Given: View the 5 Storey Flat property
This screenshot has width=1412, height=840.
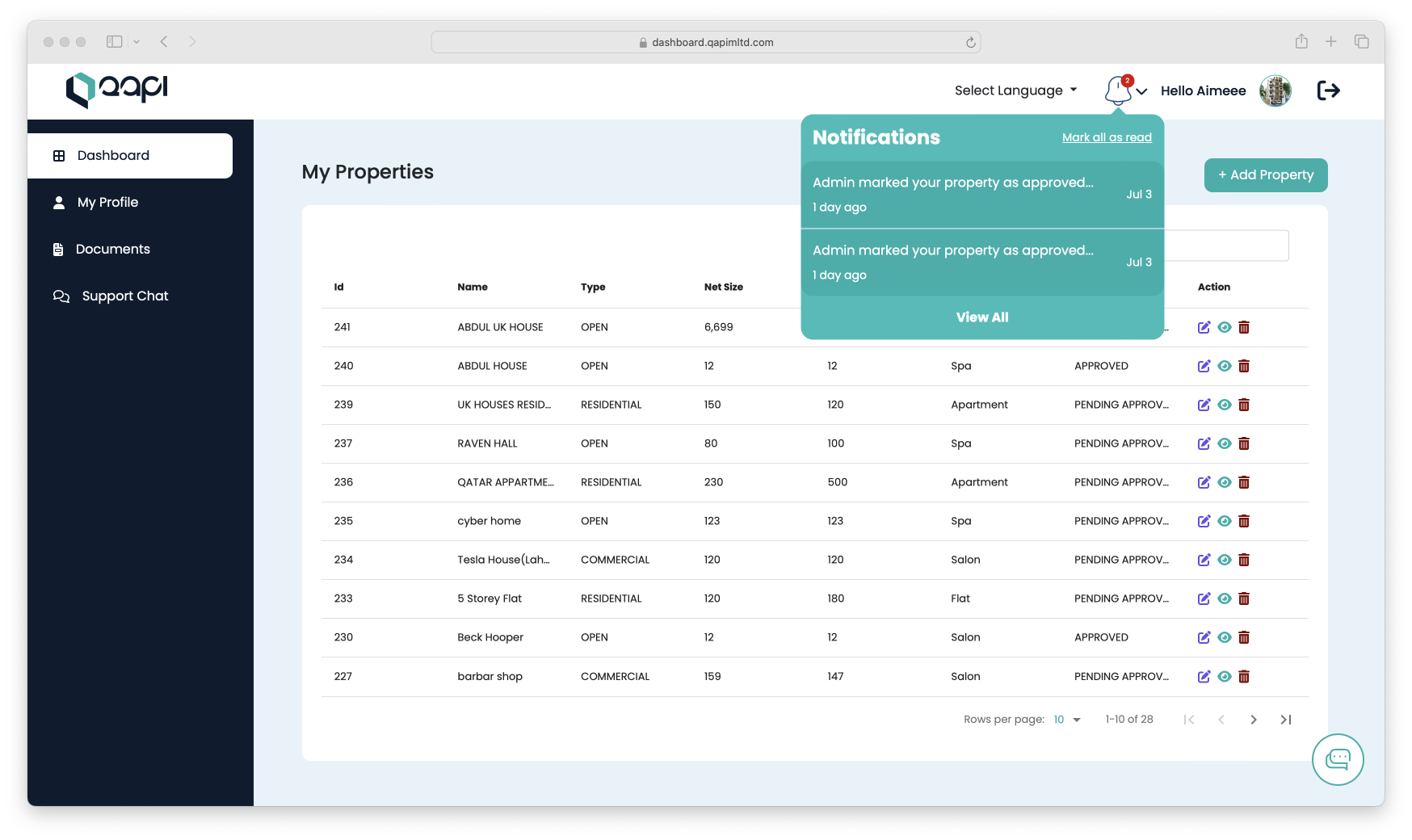Looking at the screenshot, I should click(1225, 598).
